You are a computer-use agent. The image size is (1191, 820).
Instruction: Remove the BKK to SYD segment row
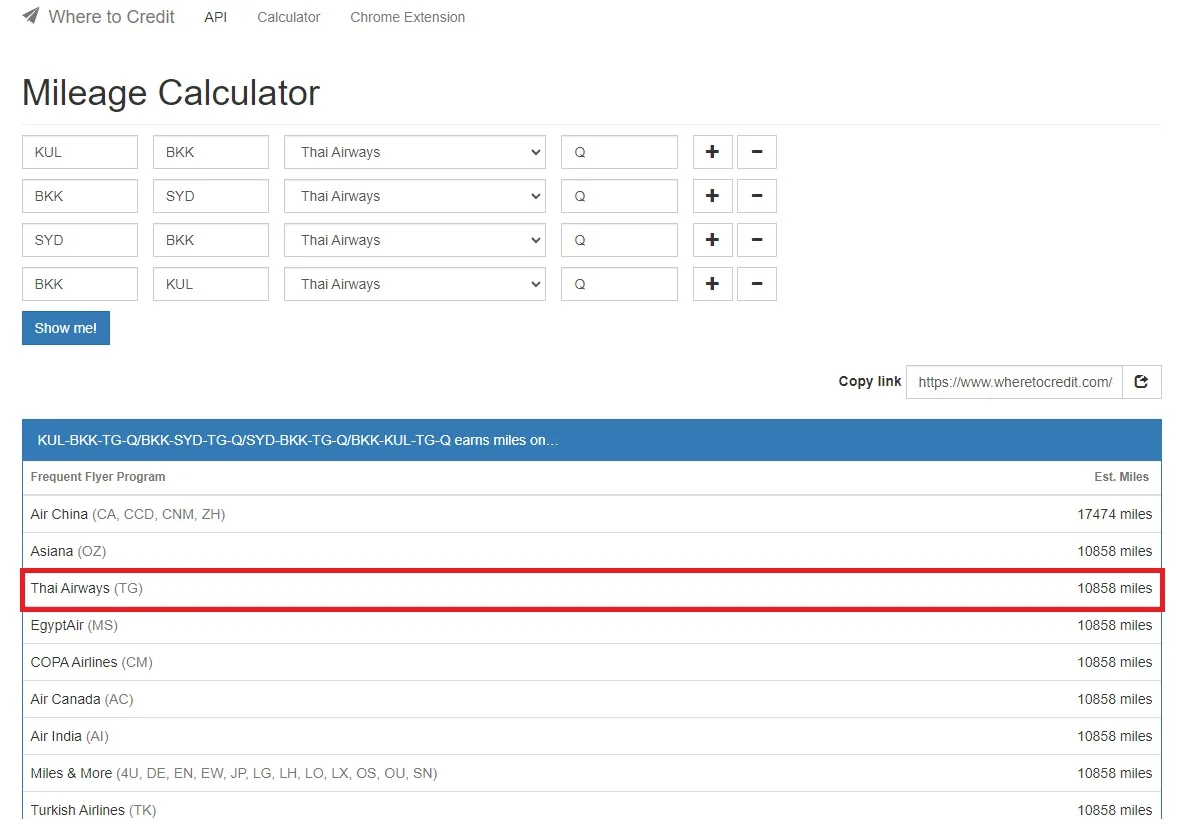[757, 196]
